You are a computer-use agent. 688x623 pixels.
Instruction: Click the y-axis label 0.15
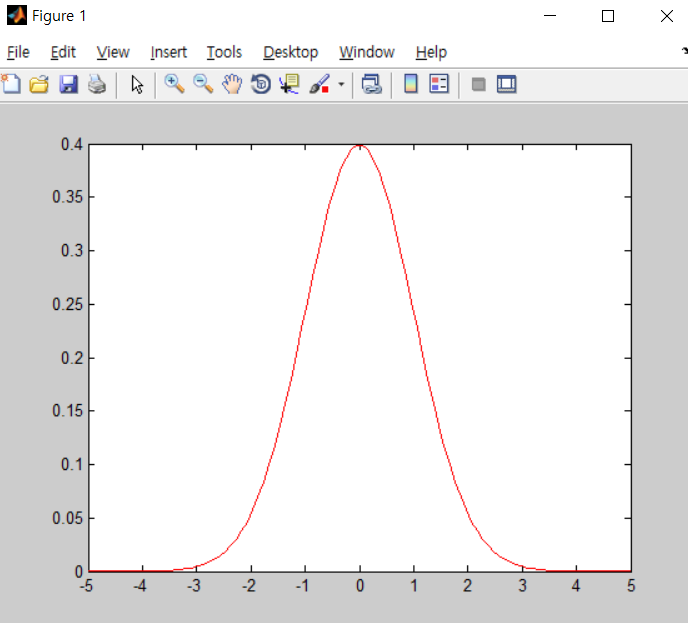click(x=67, y=411)
